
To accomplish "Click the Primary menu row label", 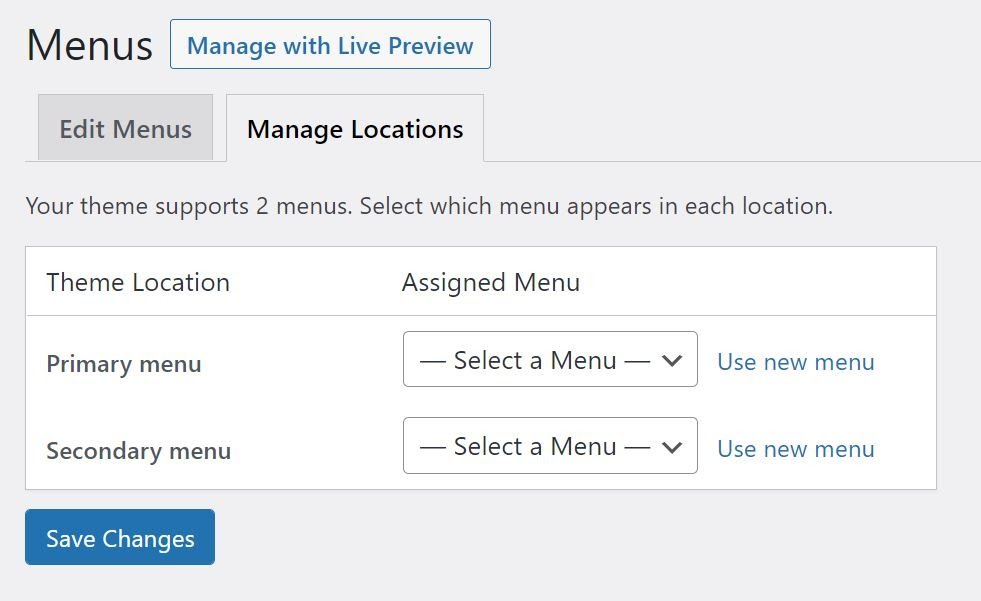I will tap(123, 364).
